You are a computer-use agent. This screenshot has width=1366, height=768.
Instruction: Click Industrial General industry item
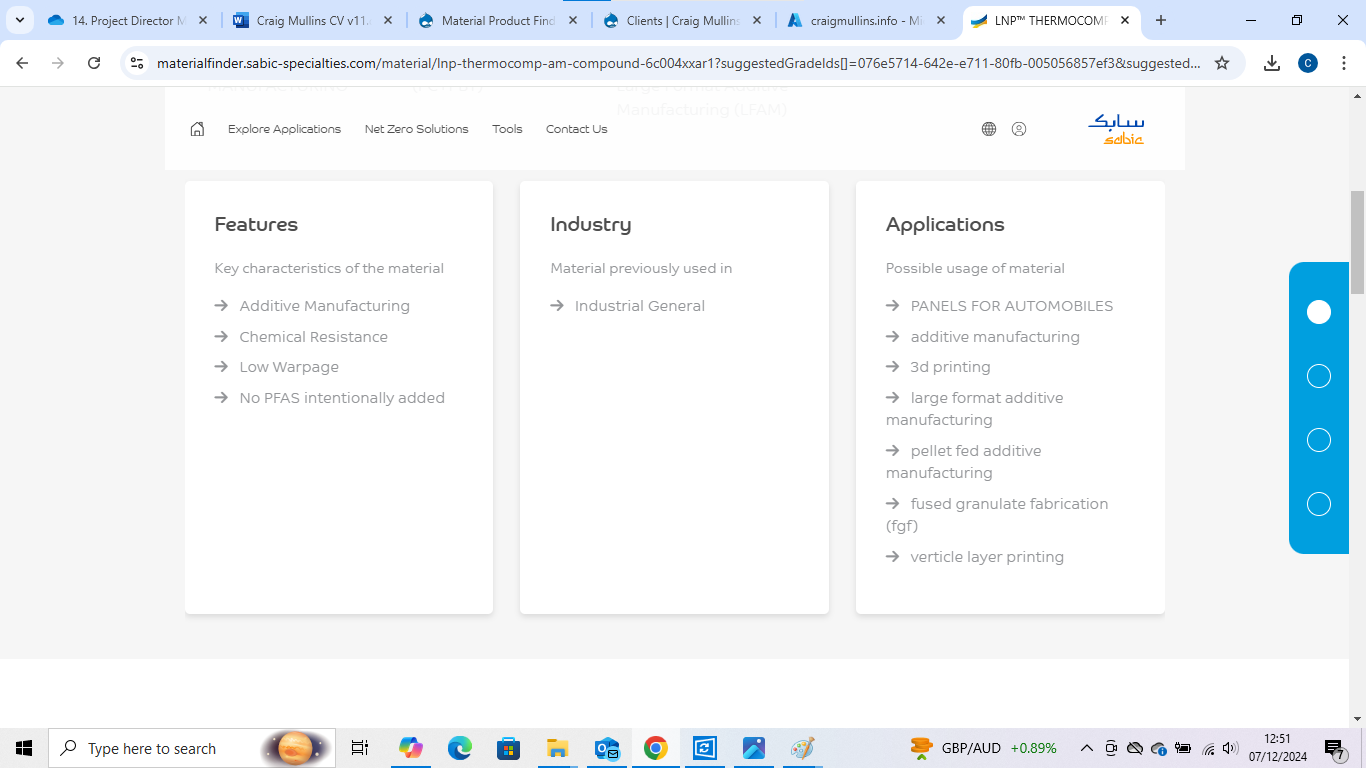pyautogui.click(x=639, y=306)
